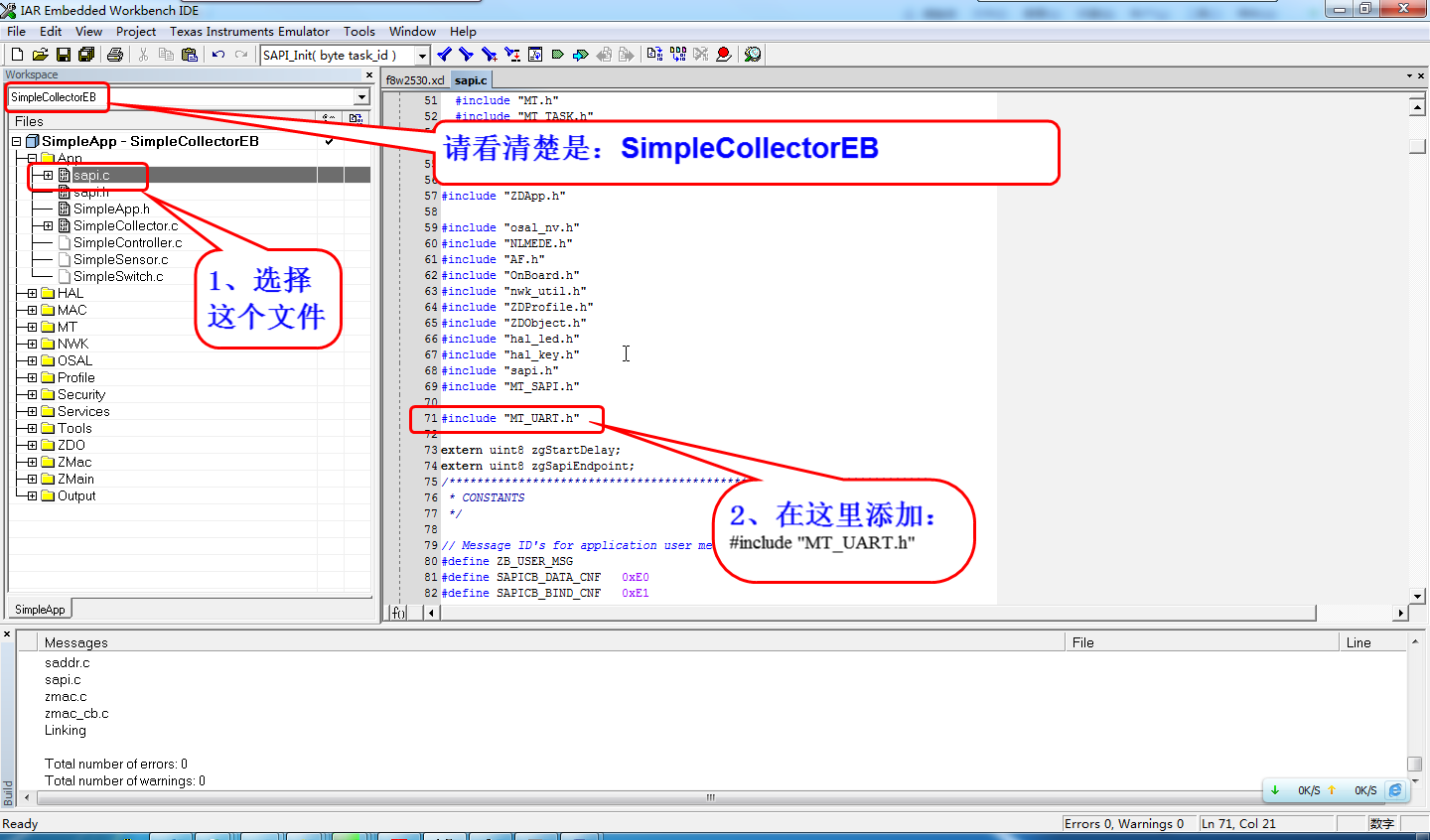Click the Navigate Backward toolbar icon
The image size is (1430, 840).
604,55
